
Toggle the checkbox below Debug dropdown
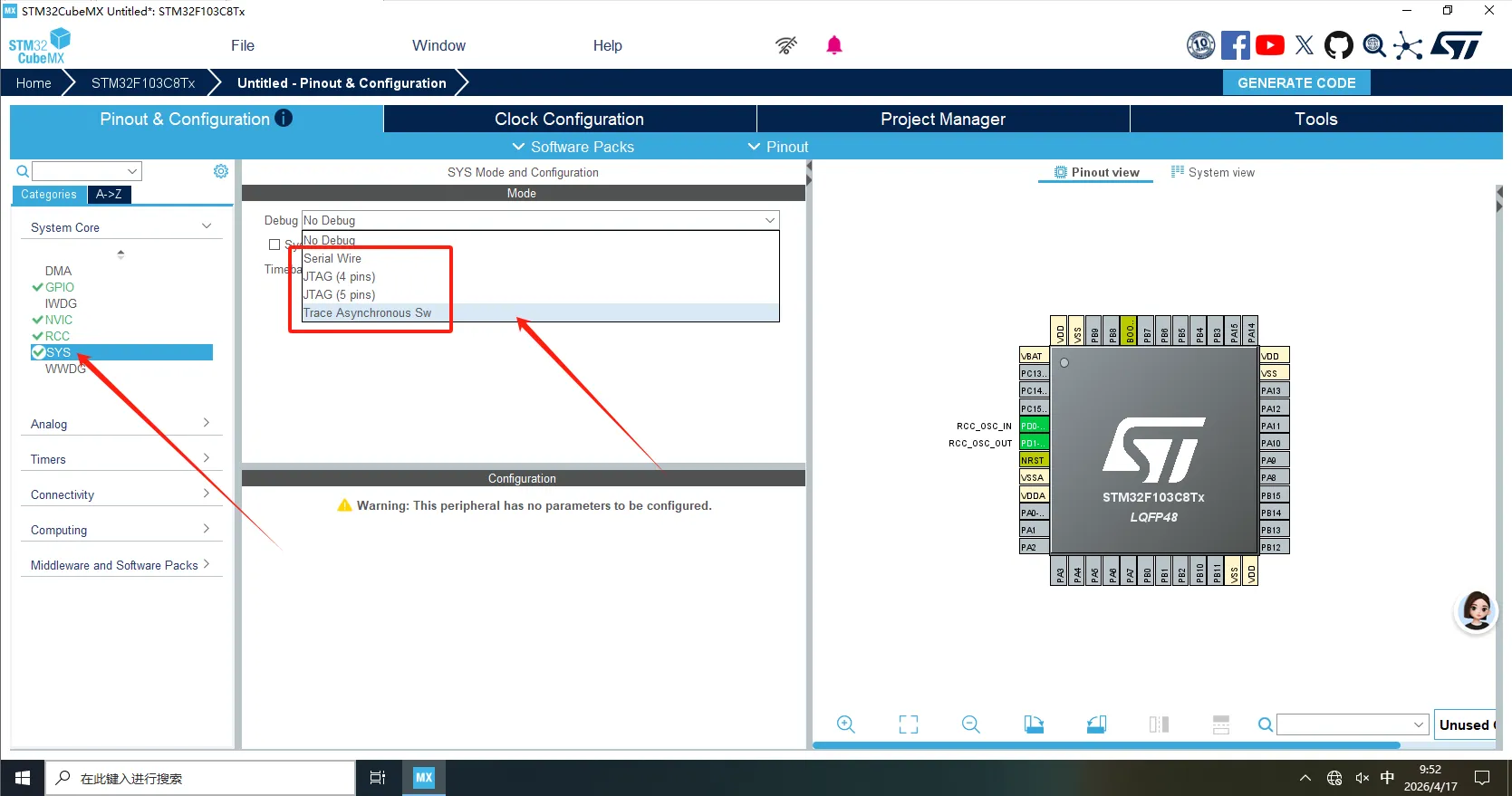tap(274, 245)
